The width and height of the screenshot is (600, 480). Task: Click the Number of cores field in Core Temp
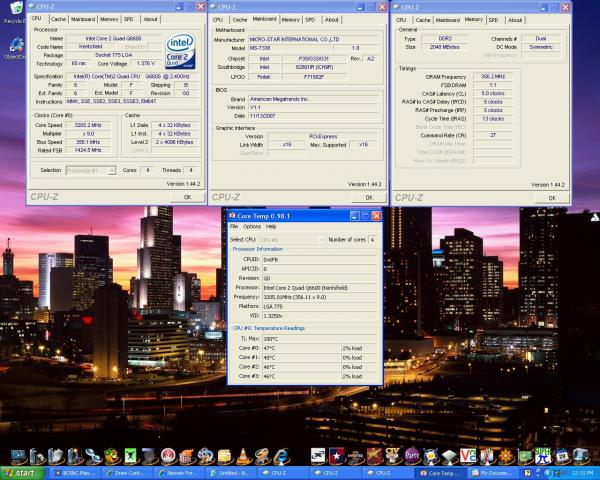click(x=372, y=240)
